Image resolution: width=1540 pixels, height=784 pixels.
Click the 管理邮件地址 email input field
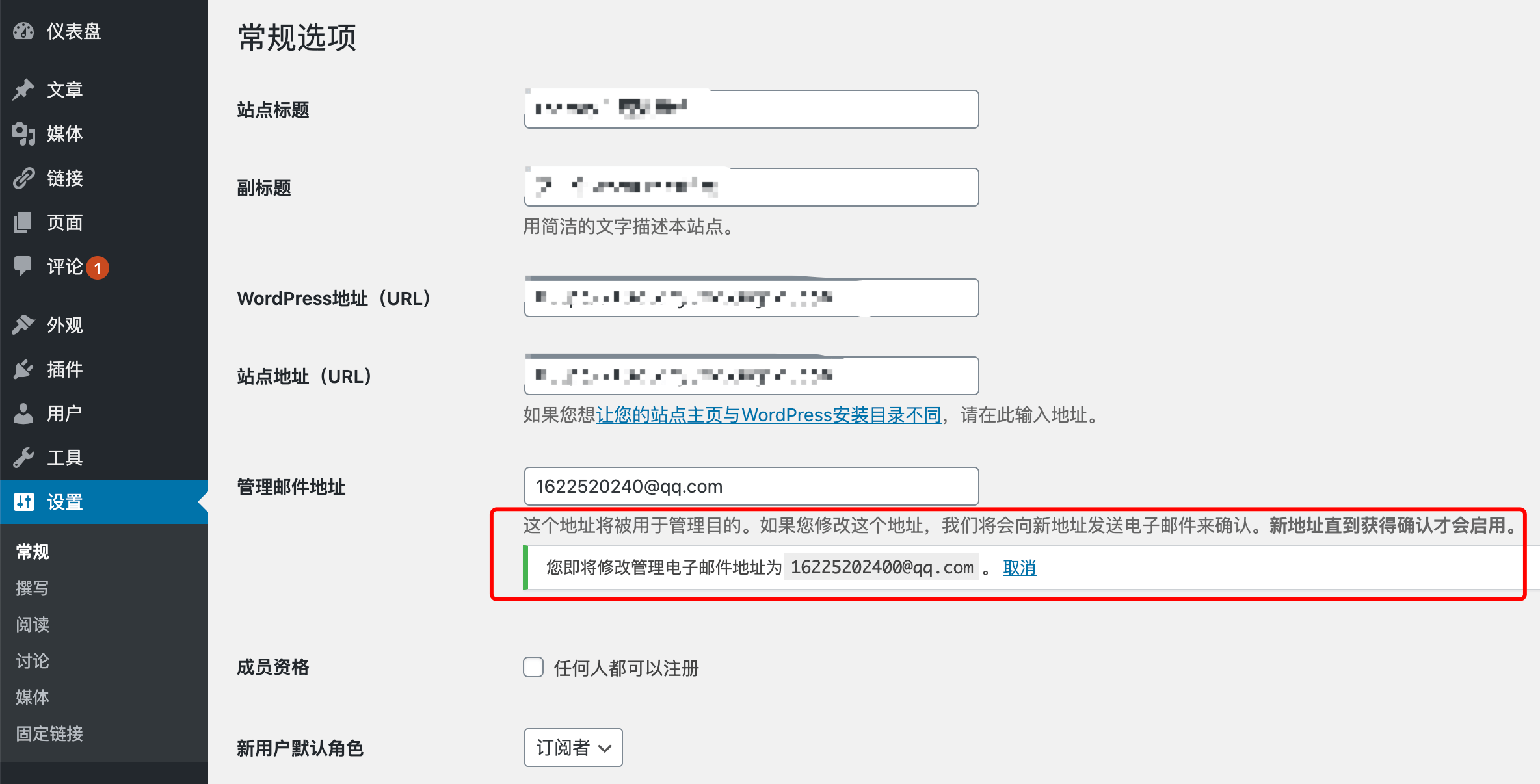(751, 486)
